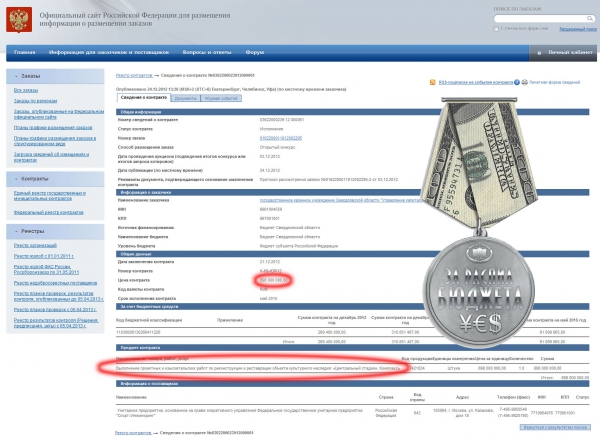The height and width of the screenshot is (443, 600).
Task: Open the 'RSS-подписка на события контракта' link
Action: (476, 82)
